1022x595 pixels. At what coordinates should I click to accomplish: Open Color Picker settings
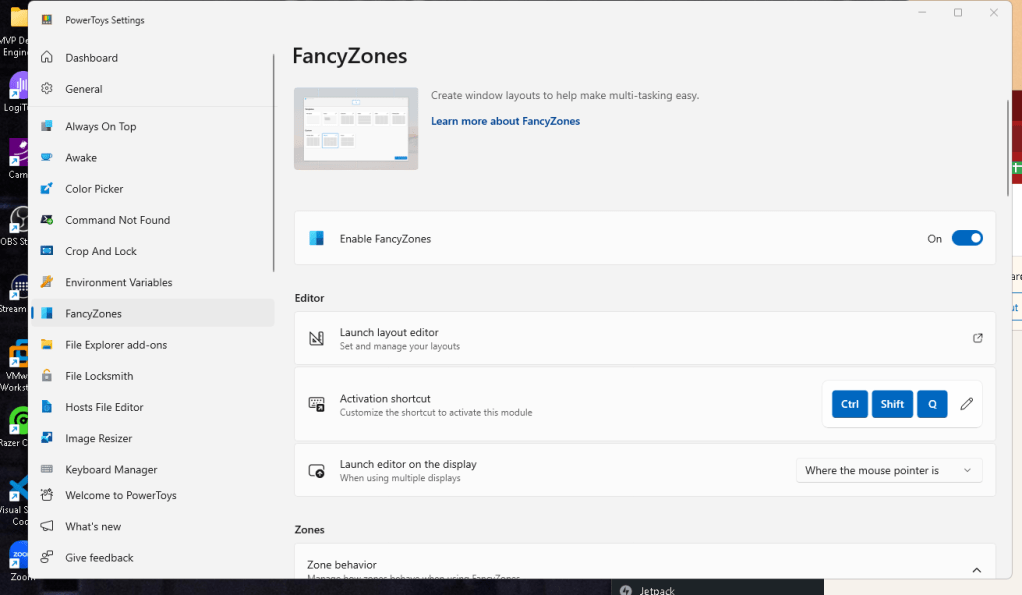tap(153, 189)
